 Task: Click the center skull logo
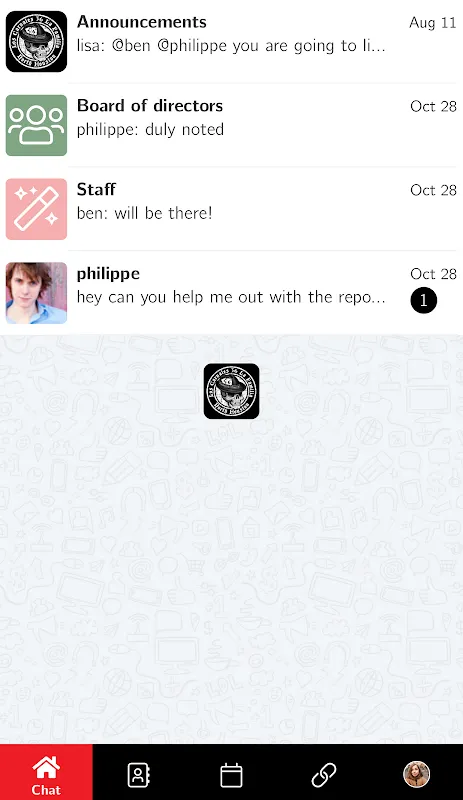[231, 391]
